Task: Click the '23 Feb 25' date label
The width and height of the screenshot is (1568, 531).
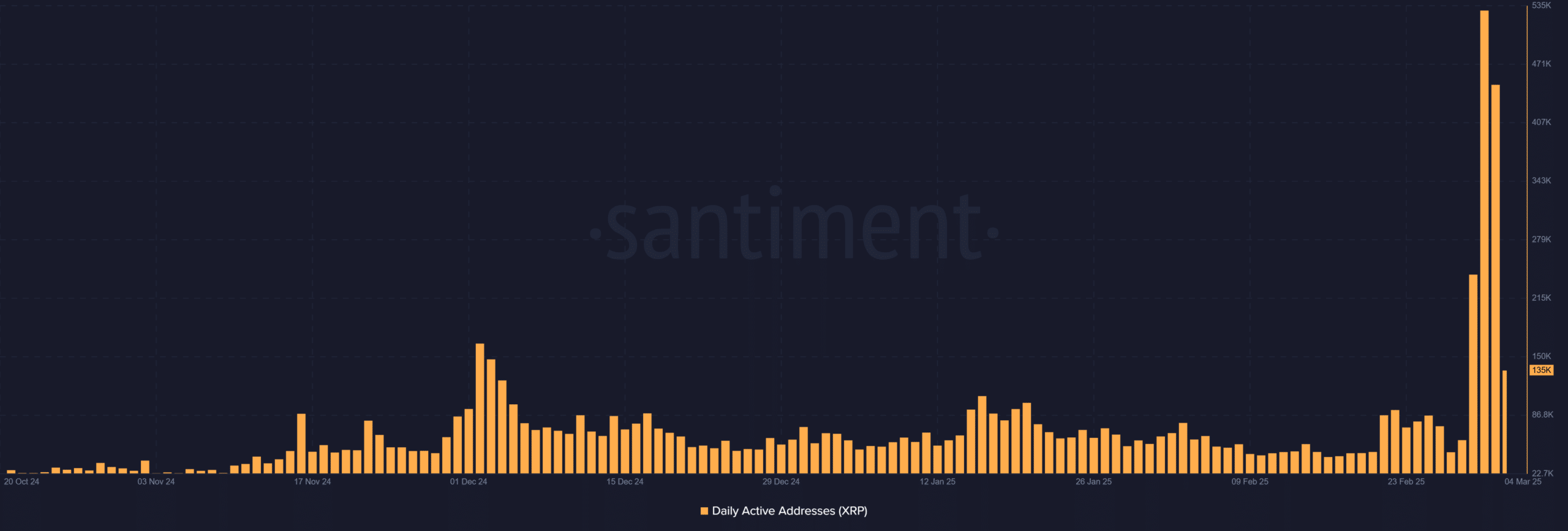Action: point(1406,482)
